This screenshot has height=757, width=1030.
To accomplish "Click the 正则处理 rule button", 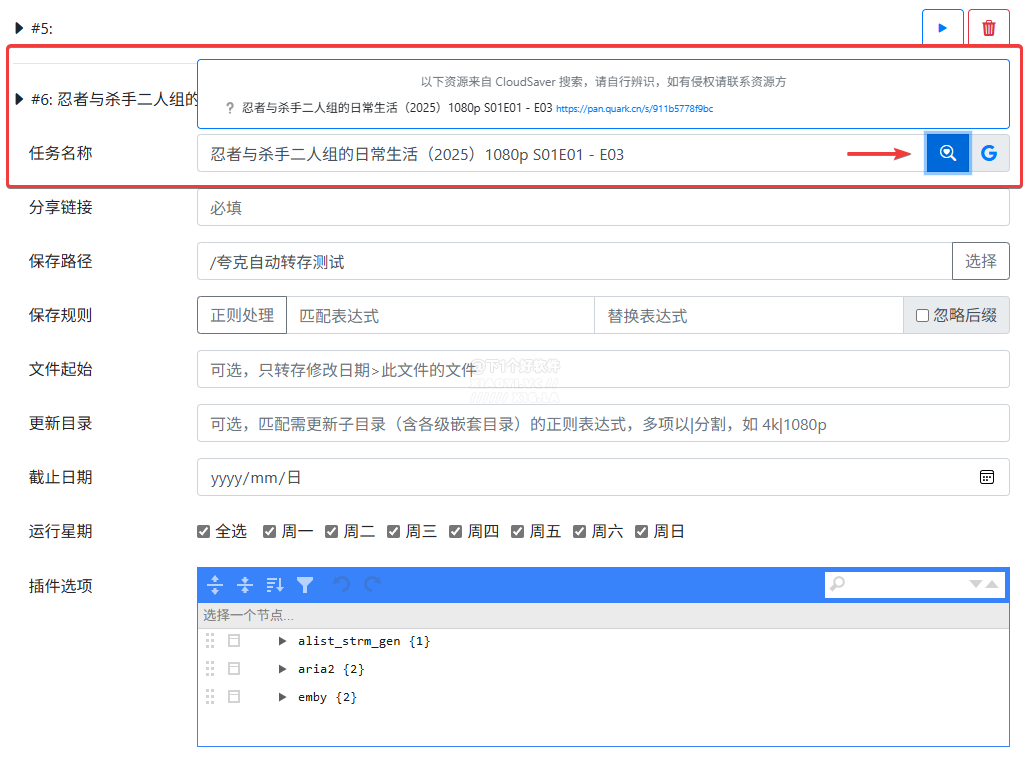I will 242,315.
